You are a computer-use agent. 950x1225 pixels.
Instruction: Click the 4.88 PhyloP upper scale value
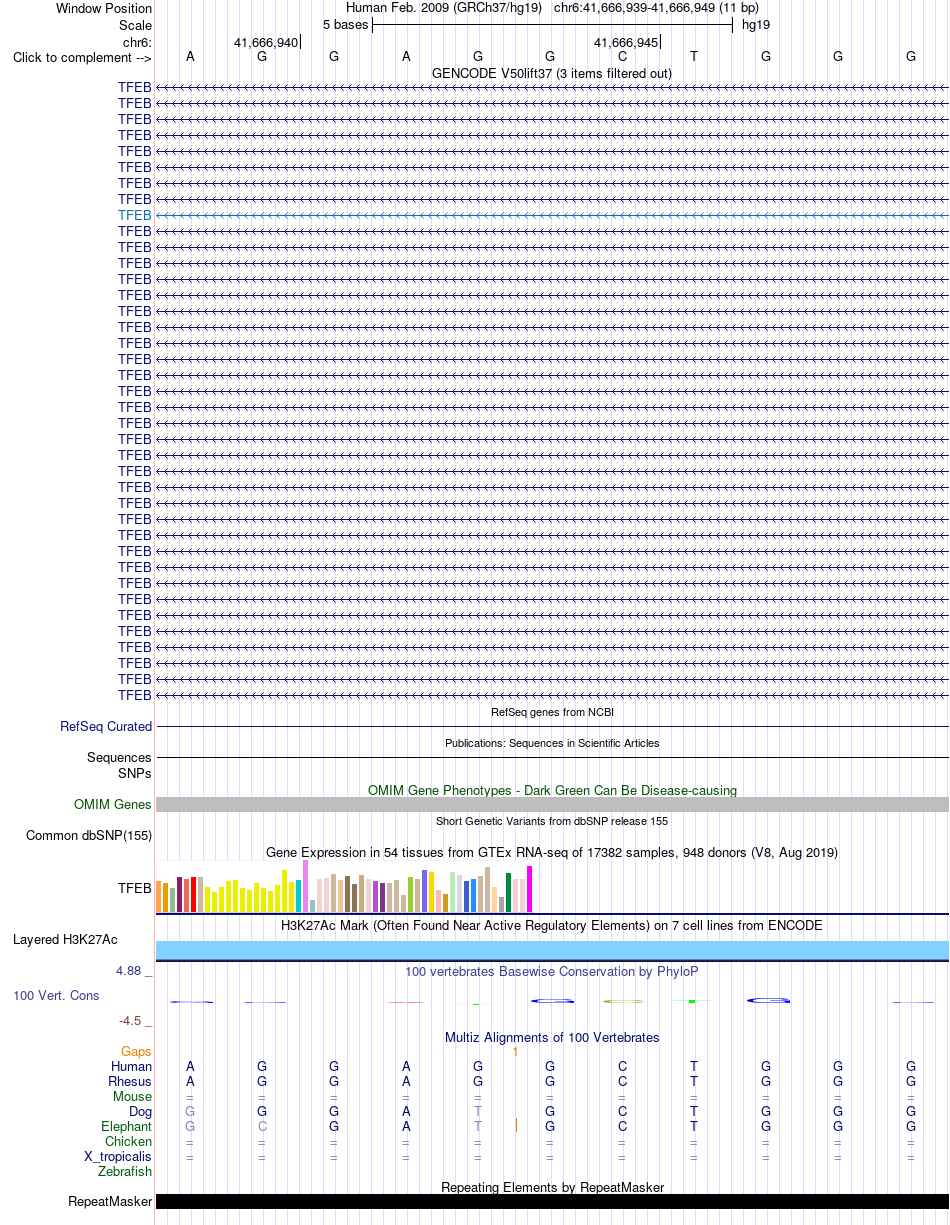pos(134,971)
